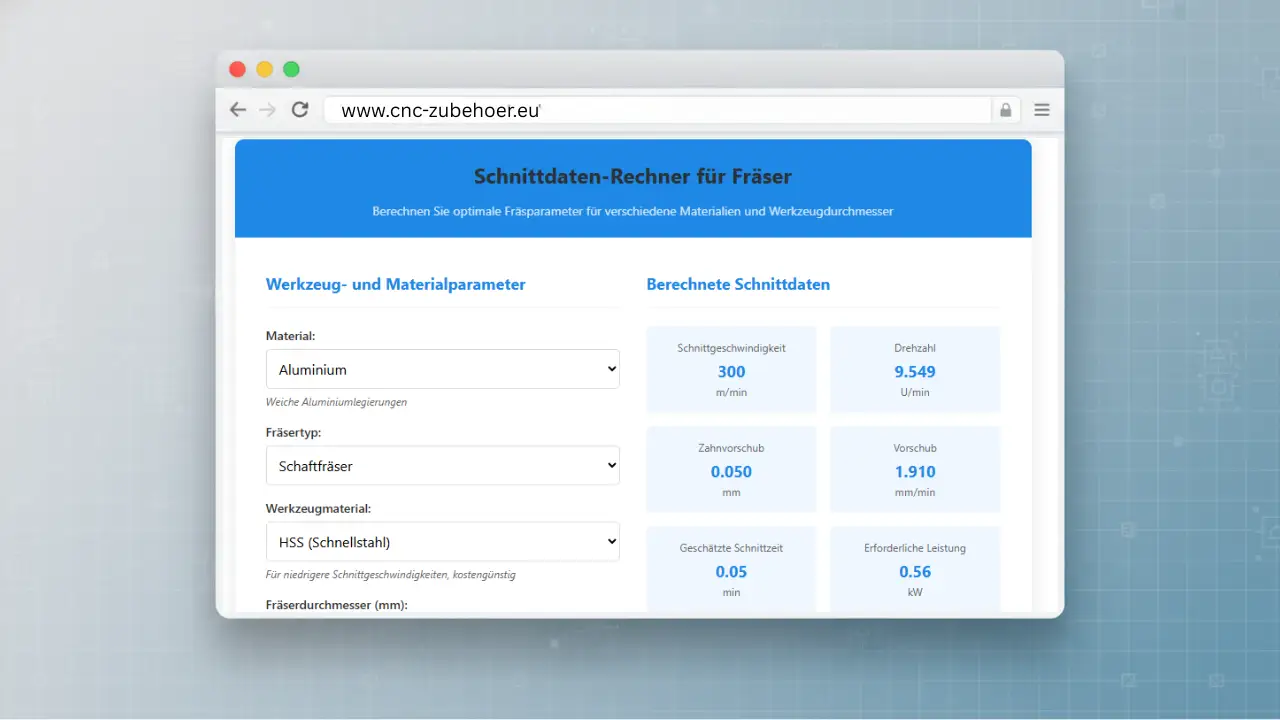Click the Material: field label
The height and width of the screenshot is (720, 1280).
tap(290, 336)
